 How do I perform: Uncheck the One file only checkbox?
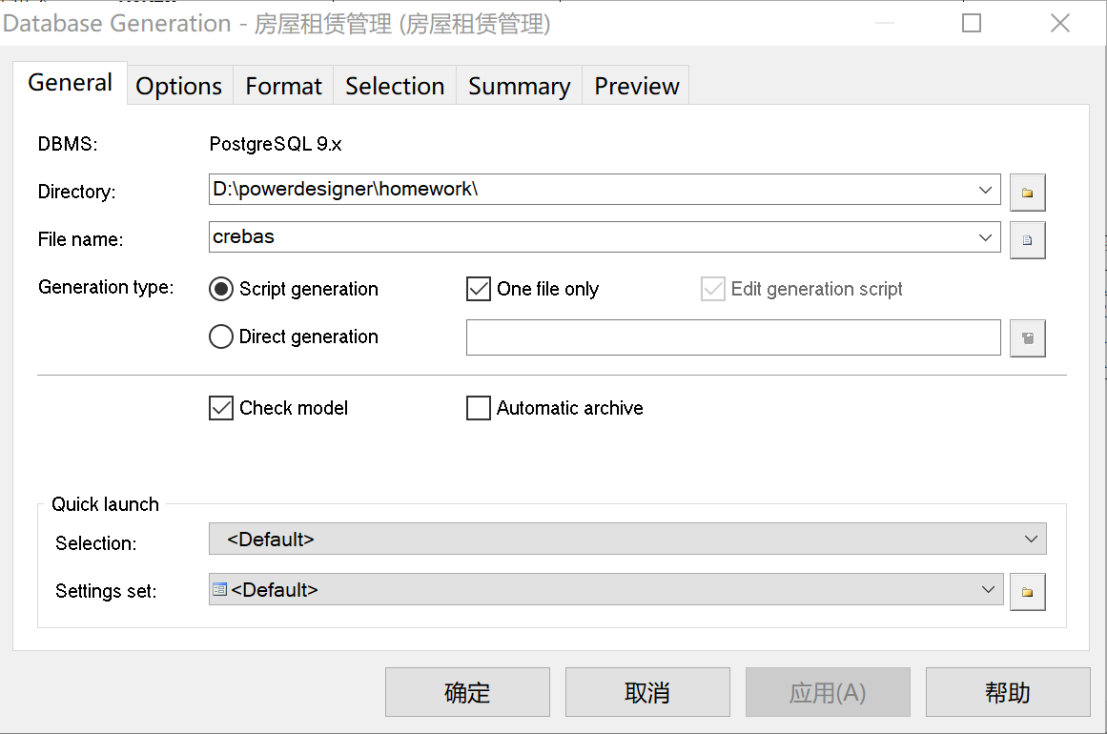(x=478, y=289)
